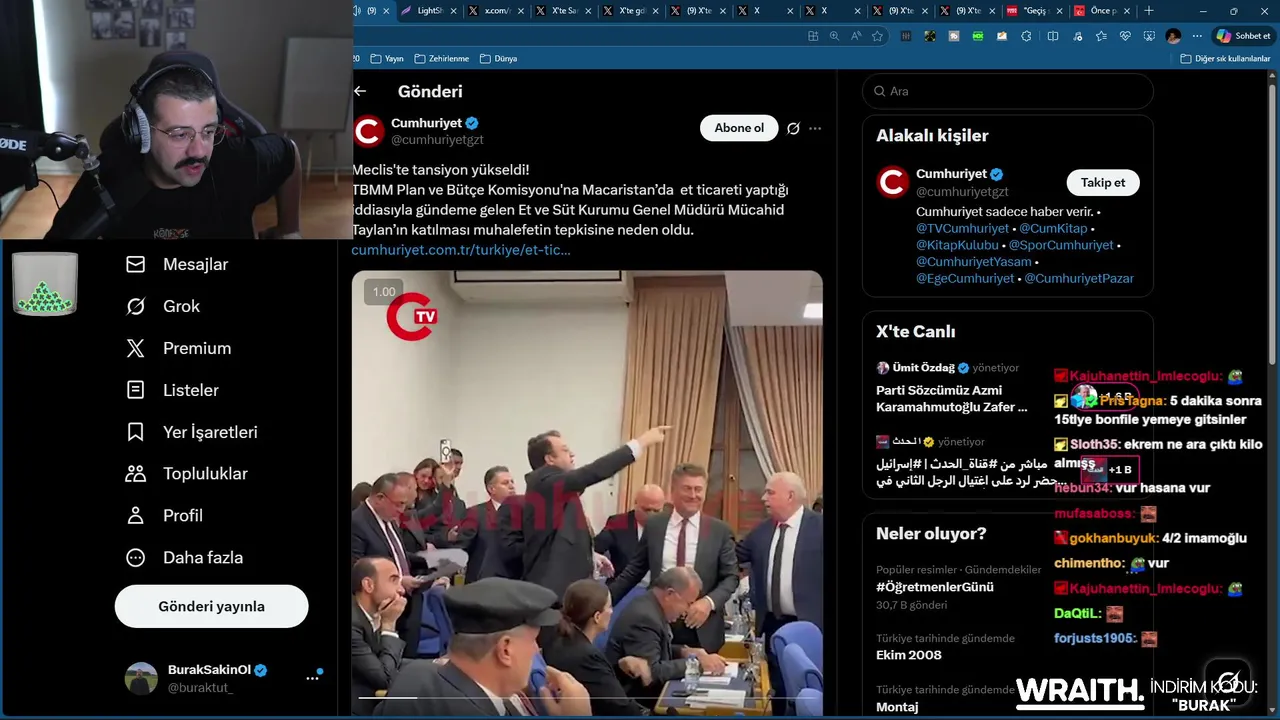Screen dimensions: 1280x720
Task: Click the Grok icon on Cumhuriyet post
Action: (x=793, y=128)
